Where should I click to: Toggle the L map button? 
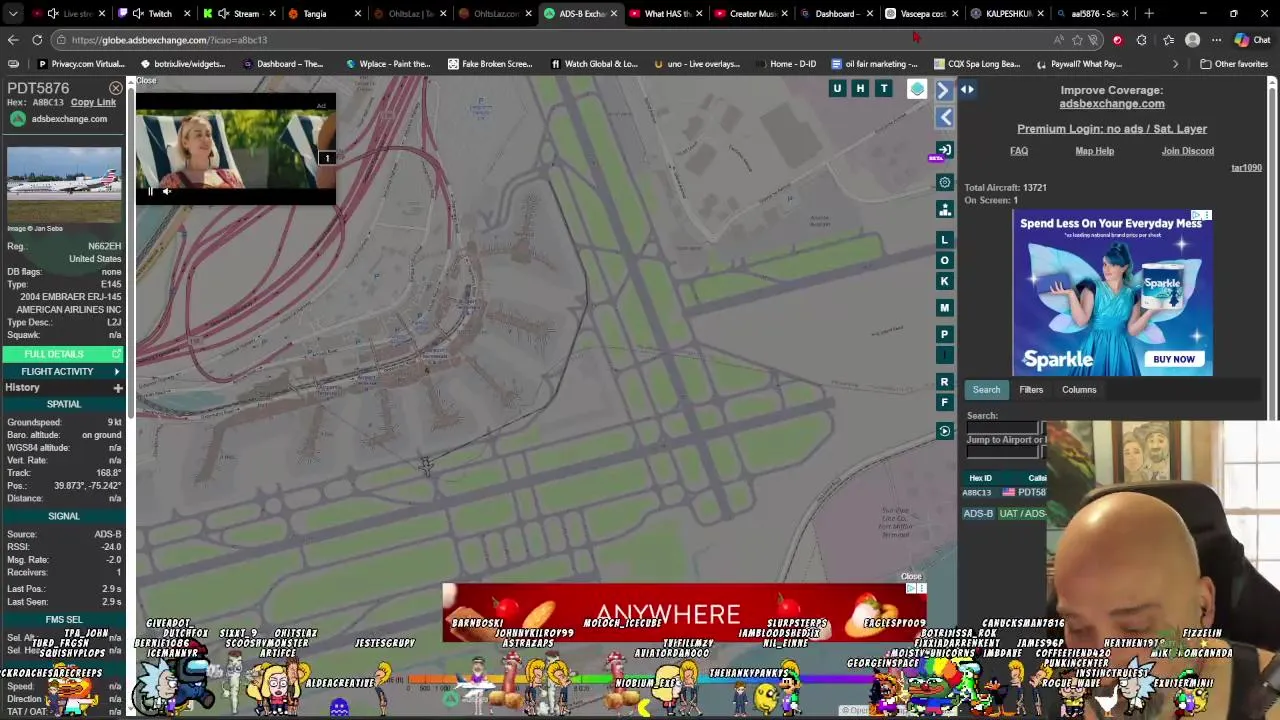pyautogui.click(x=944, y=240)
